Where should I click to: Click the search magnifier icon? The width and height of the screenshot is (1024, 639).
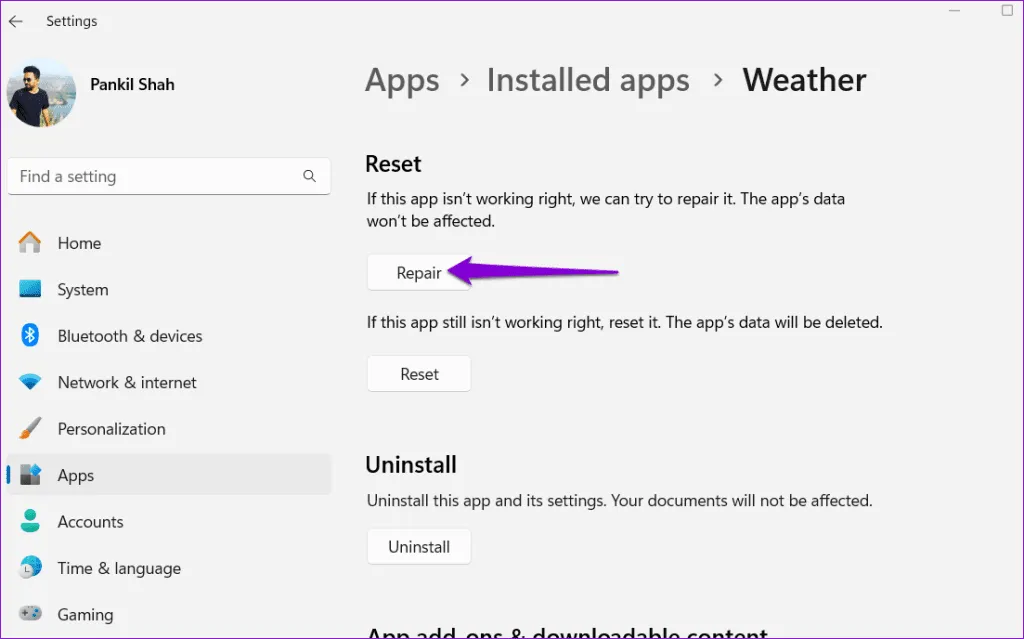pyautogui.click(x=309, y=177)
